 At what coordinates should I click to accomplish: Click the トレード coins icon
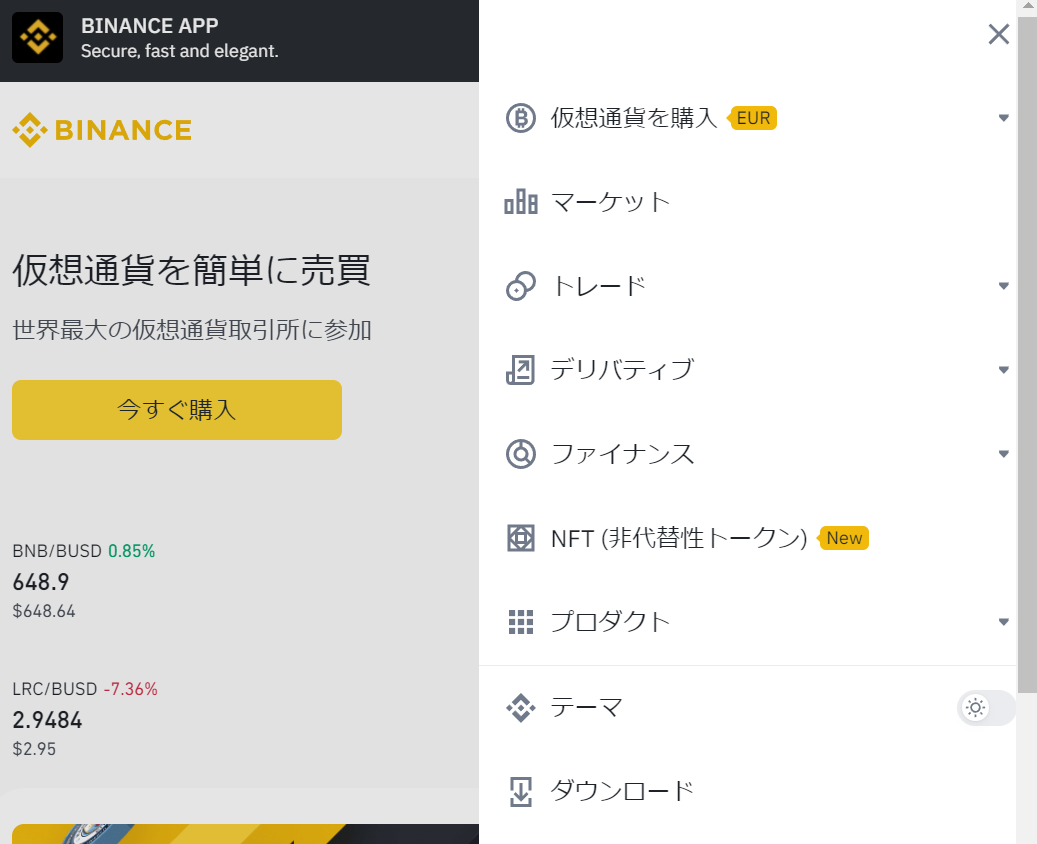520,286
